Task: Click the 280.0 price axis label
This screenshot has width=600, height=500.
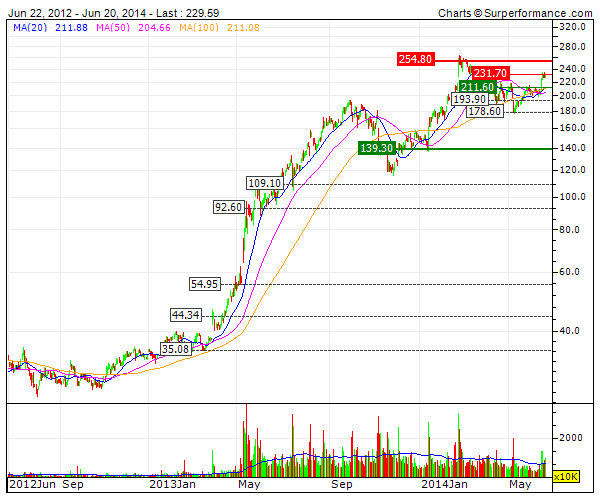Action: (x=572, y=47)
